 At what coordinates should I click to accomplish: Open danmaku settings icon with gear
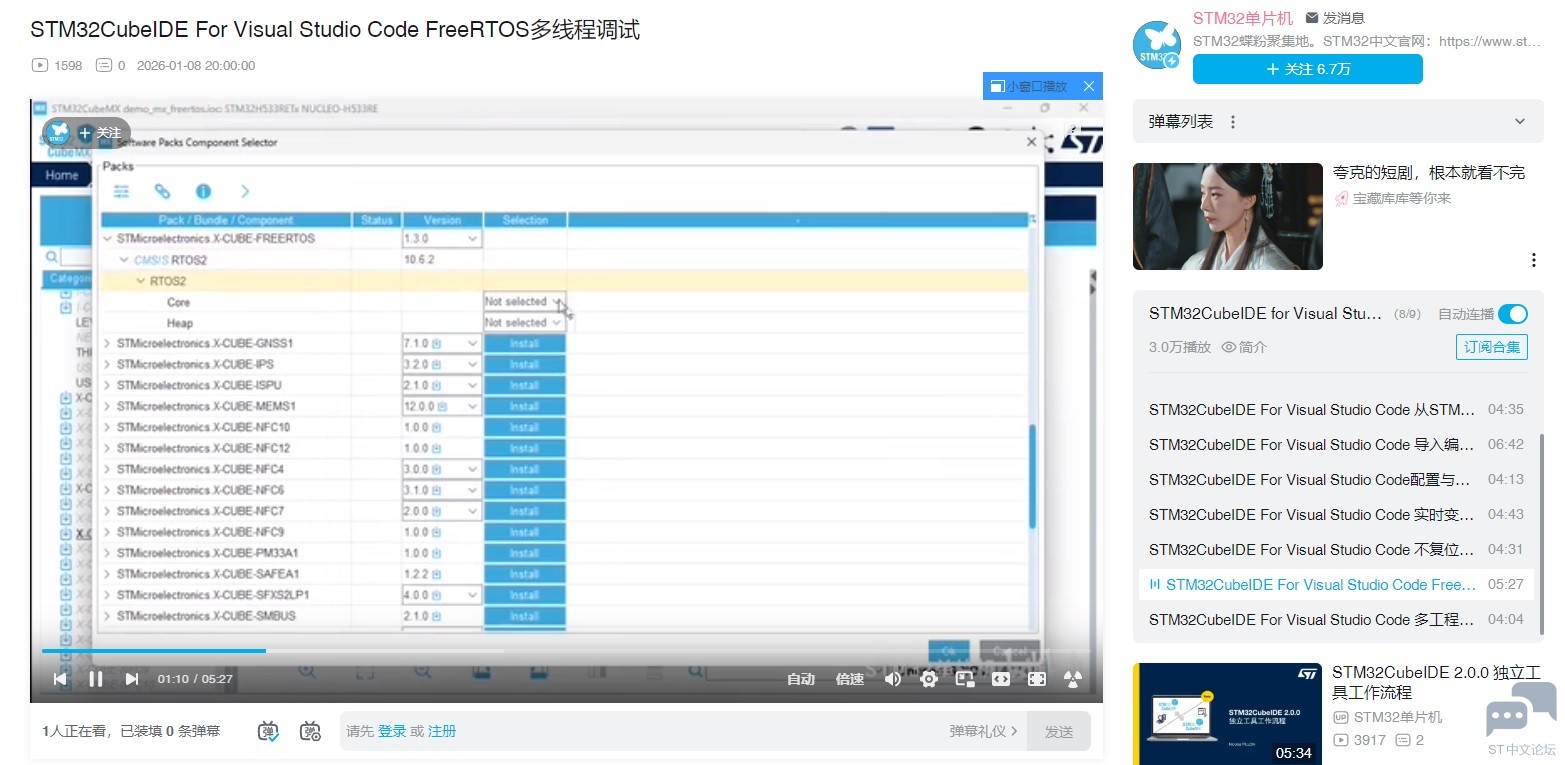(310, 731)
